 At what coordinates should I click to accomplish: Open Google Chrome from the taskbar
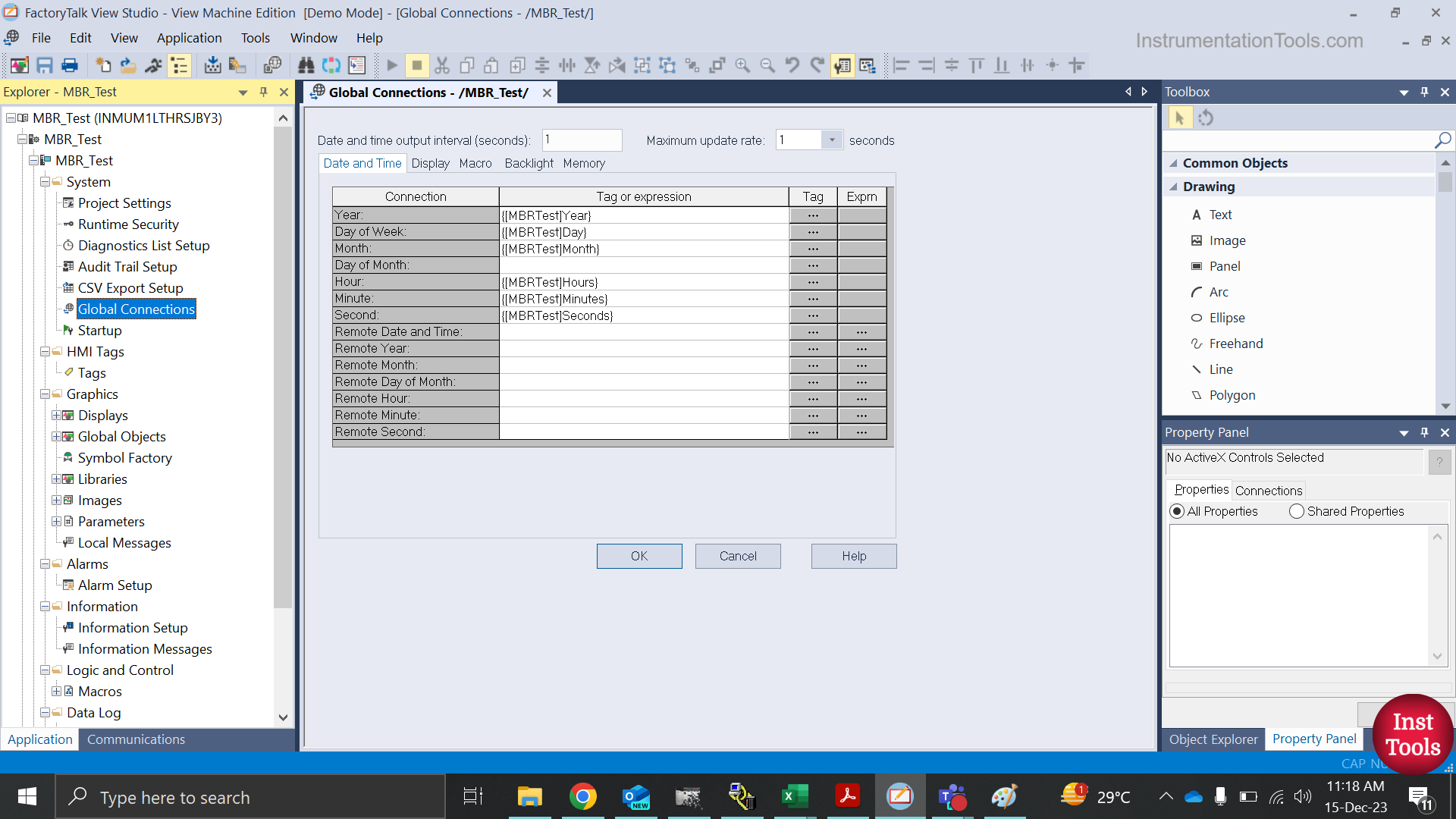(582, 796)
